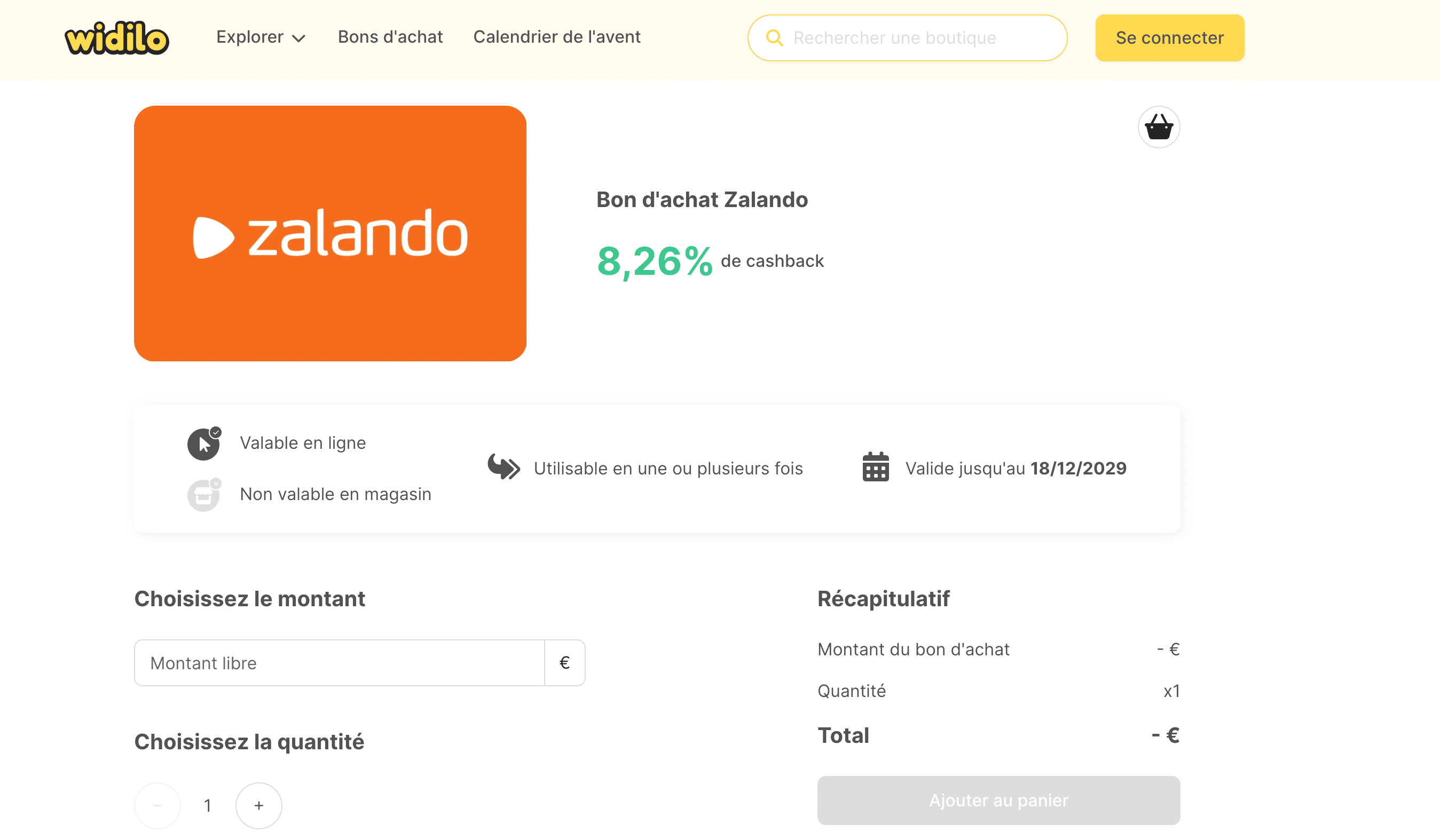Click the online validity cursor icon
Screen dimensions: 1440x840
click(x=203, y=443)
